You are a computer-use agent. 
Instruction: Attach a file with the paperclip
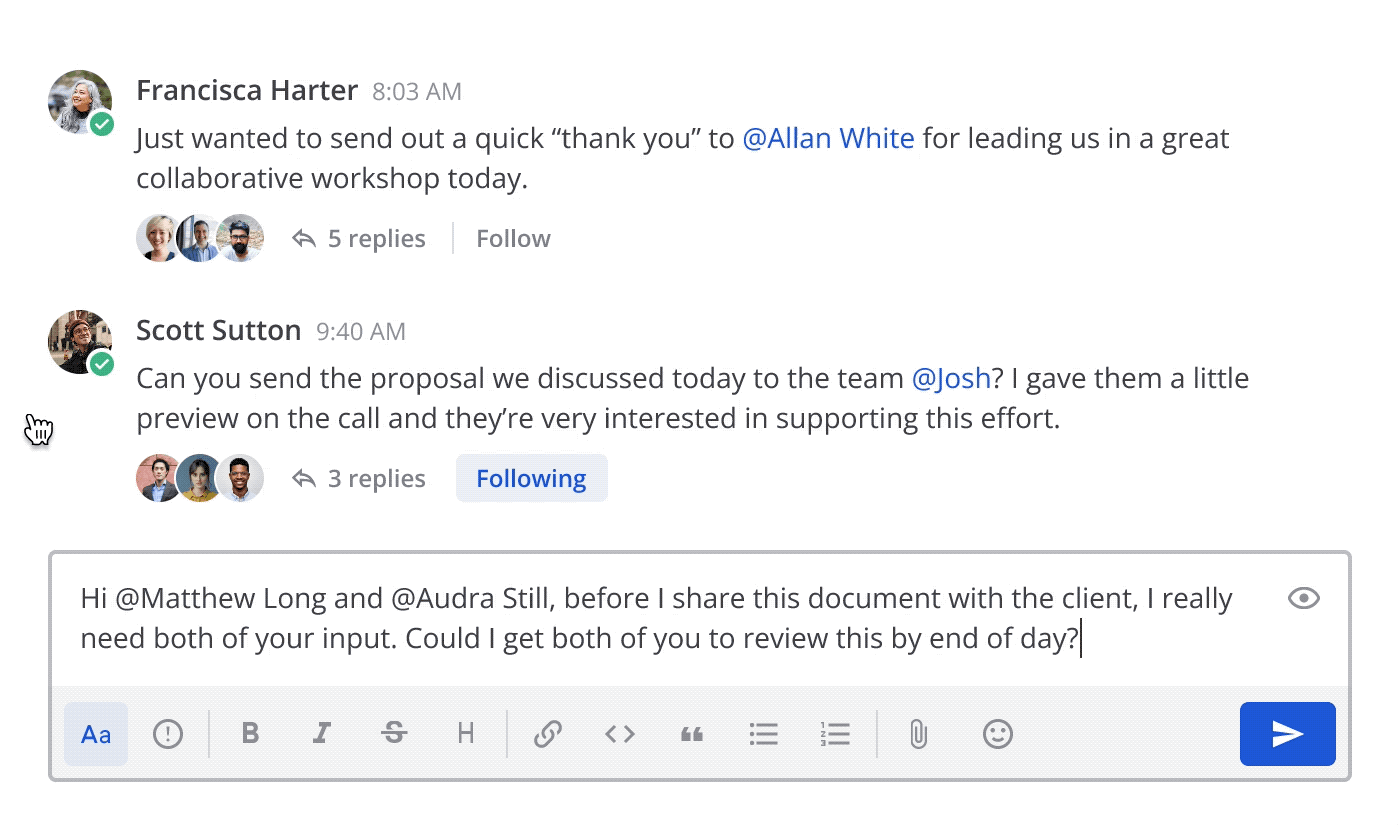(918, 734)
